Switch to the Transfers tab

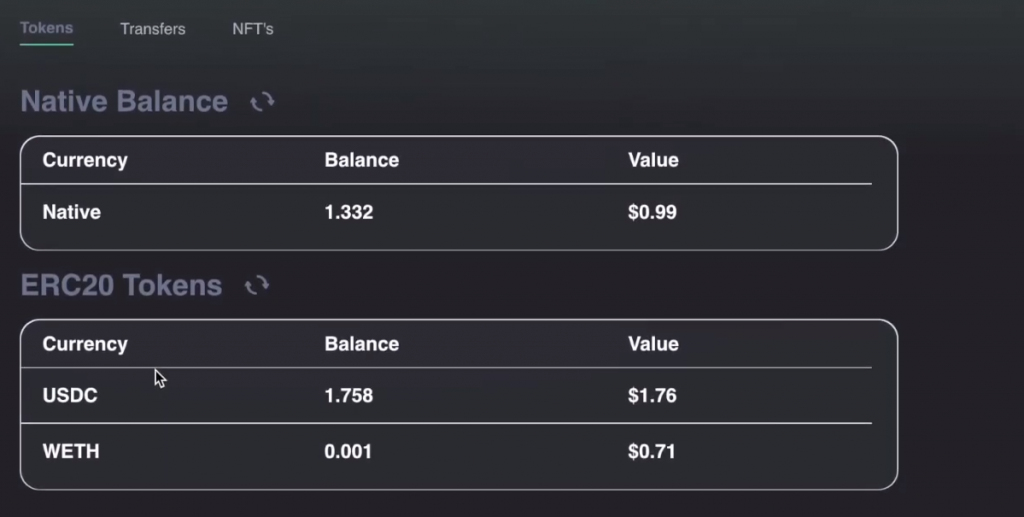[x=153, y=29]
